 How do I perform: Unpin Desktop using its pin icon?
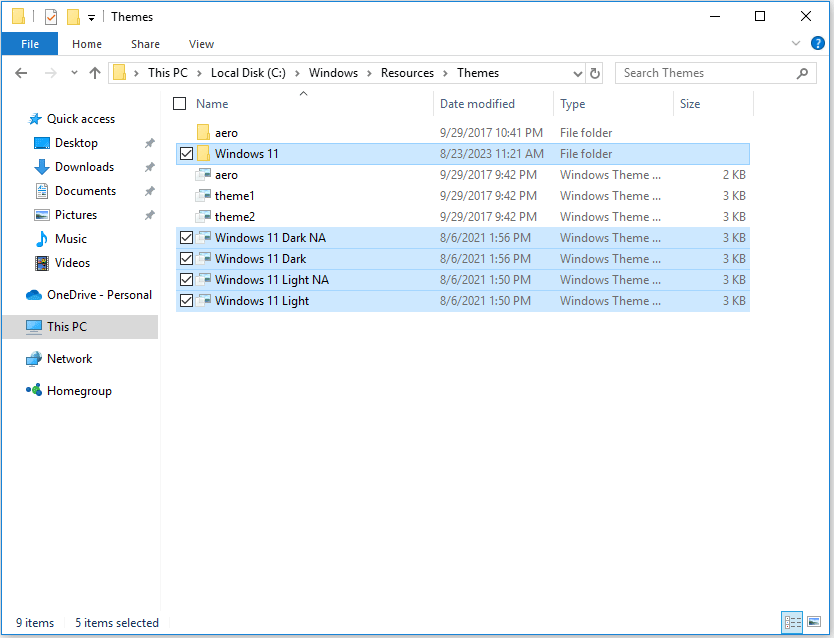point(149,143)
